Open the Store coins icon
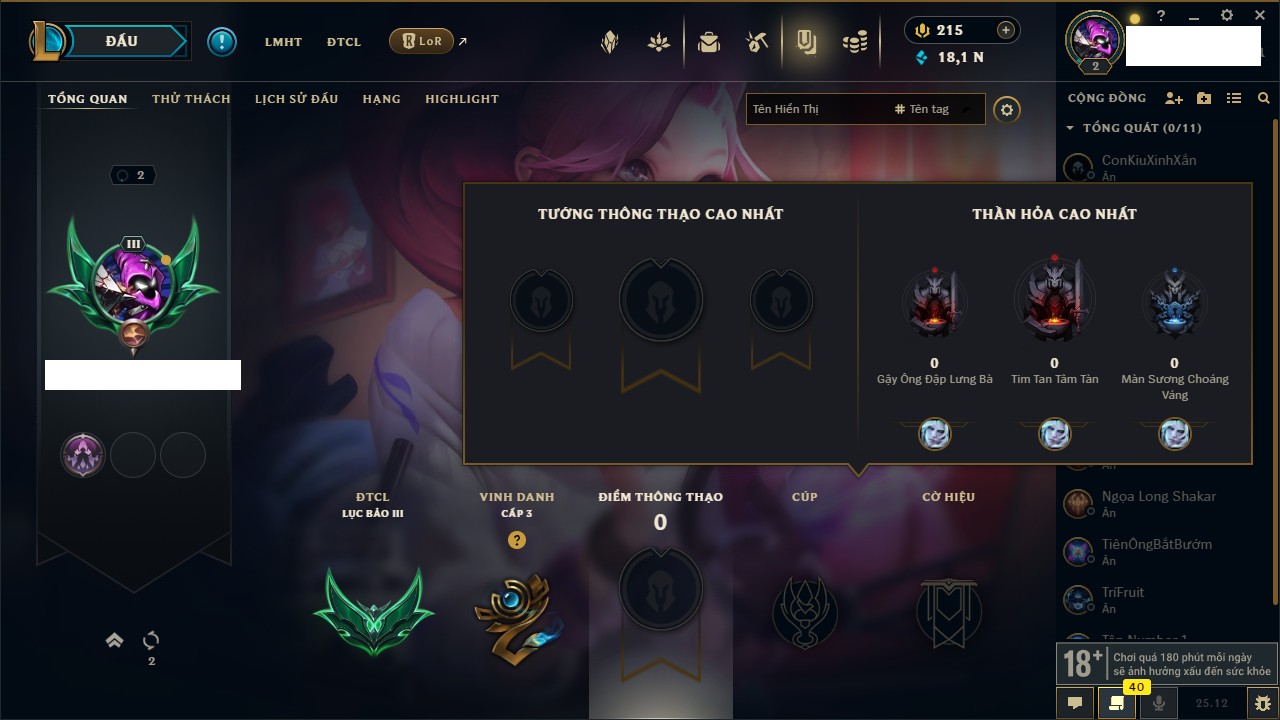The image size is (1280, 720). (854, 42)
